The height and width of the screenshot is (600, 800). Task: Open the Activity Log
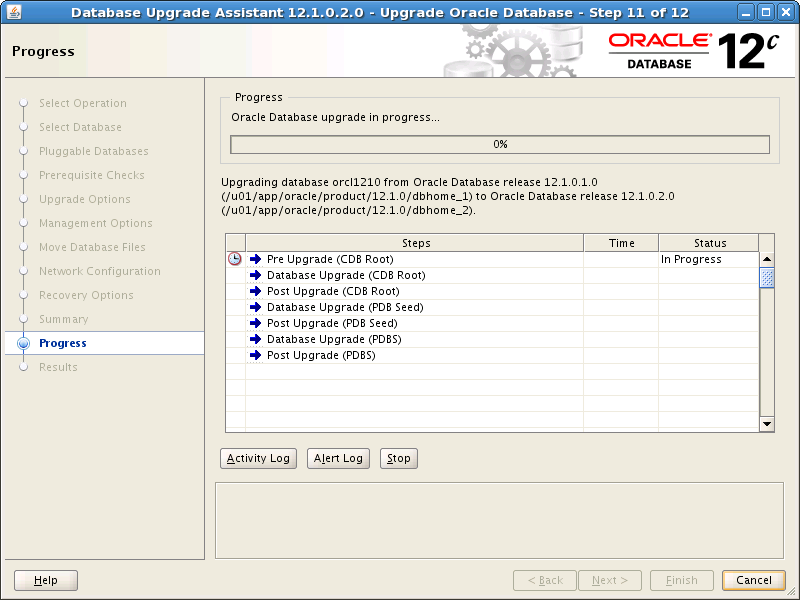click(258, 458)
